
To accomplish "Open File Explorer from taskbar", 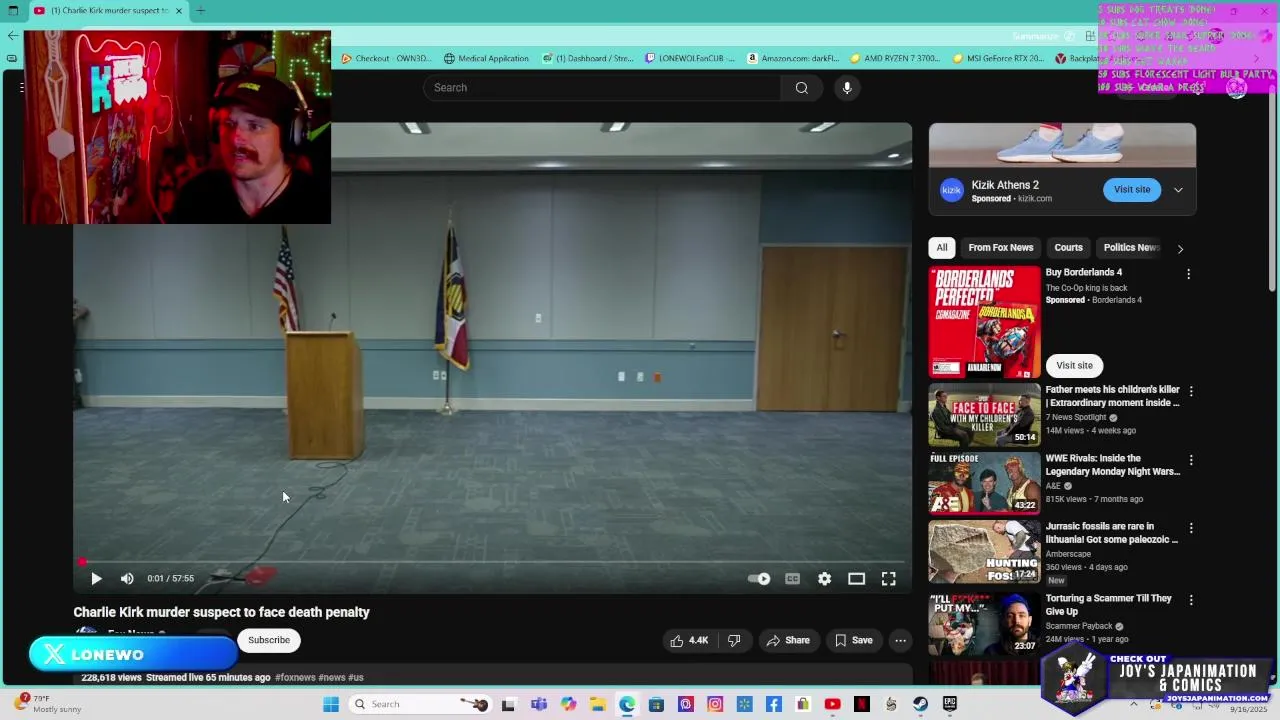I will pos(597,704).
